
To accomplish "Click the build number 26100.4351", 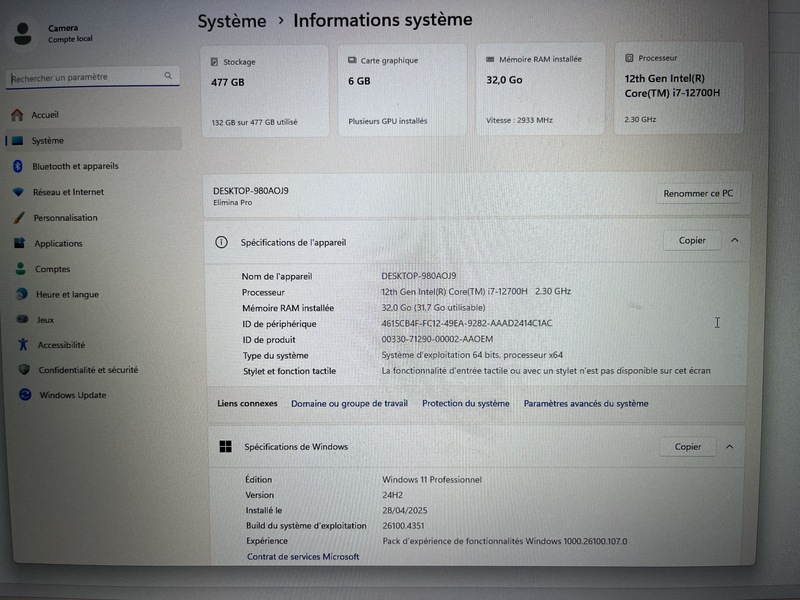I will (x=403, y=526).
